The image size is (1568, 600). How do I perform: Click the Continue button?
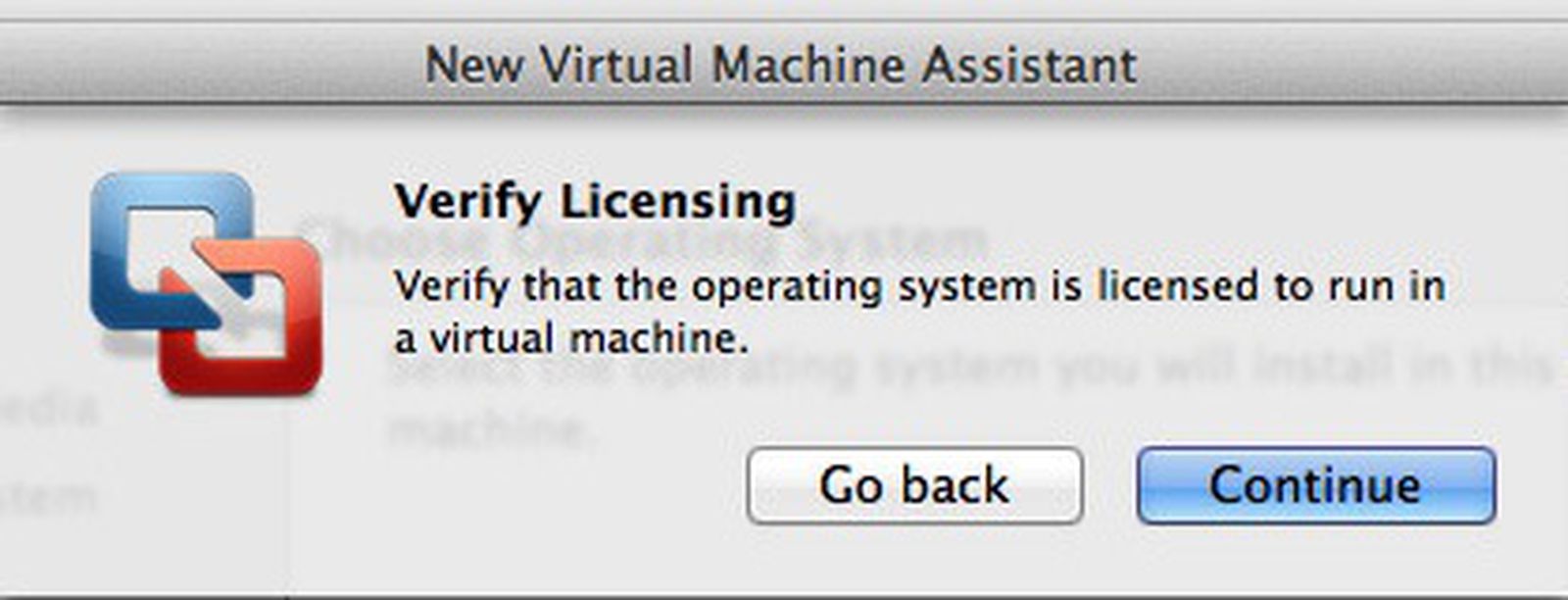click(x=1315, y=485)
